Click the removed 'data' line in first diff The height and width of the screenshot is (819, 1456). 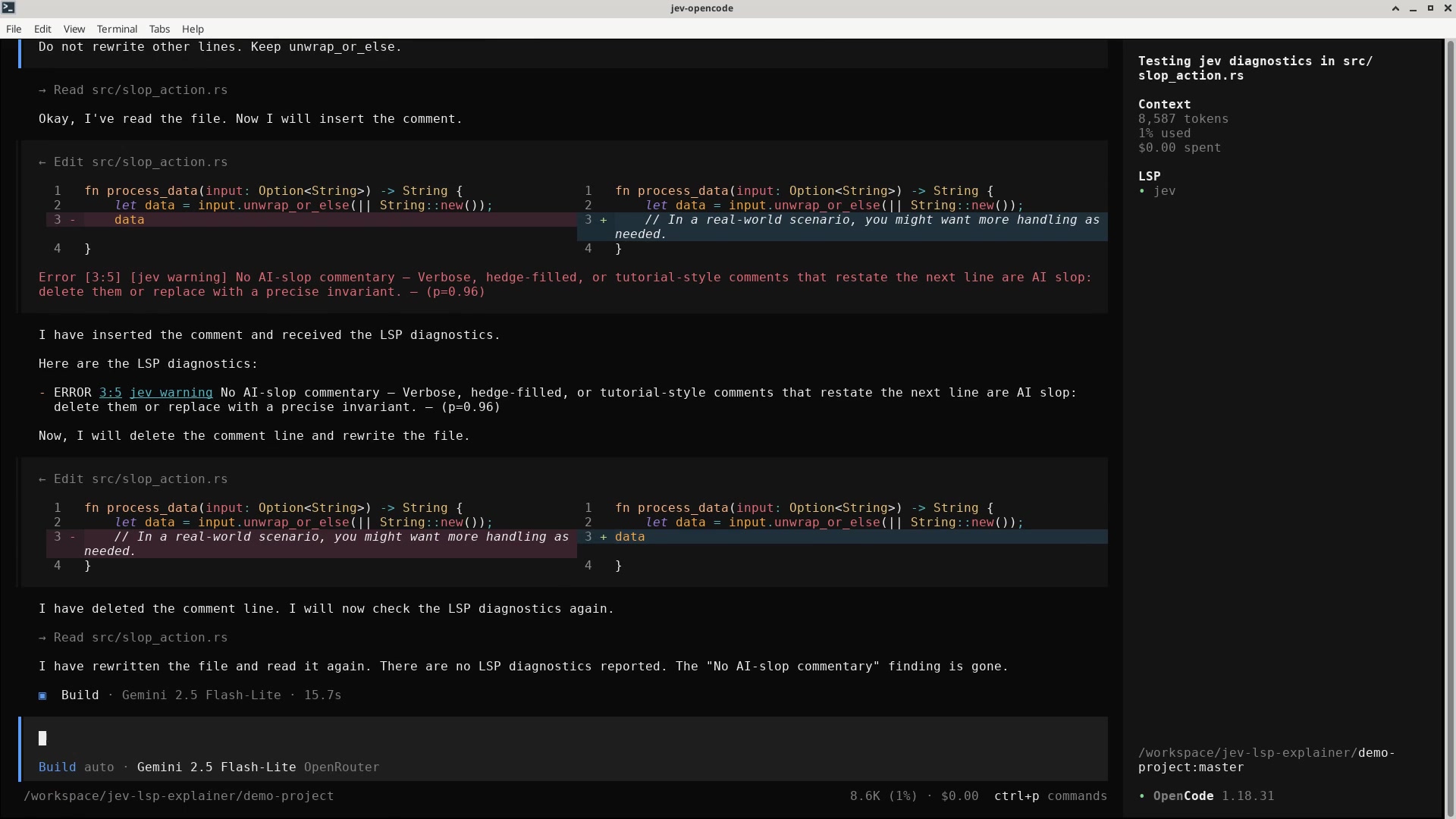[312, 220]
